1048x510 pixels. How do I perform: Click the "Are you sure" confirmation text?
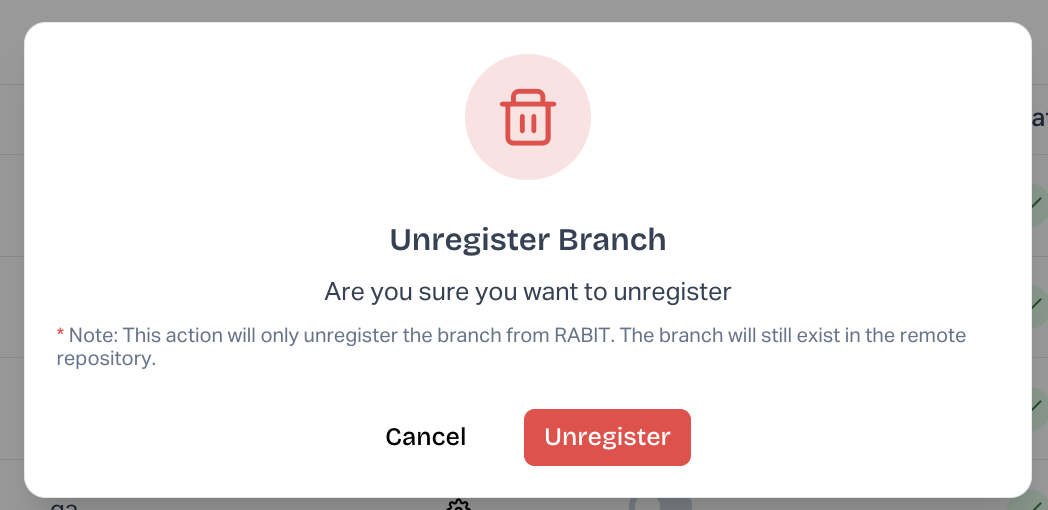pyautogui.click(x=528, y=292)
